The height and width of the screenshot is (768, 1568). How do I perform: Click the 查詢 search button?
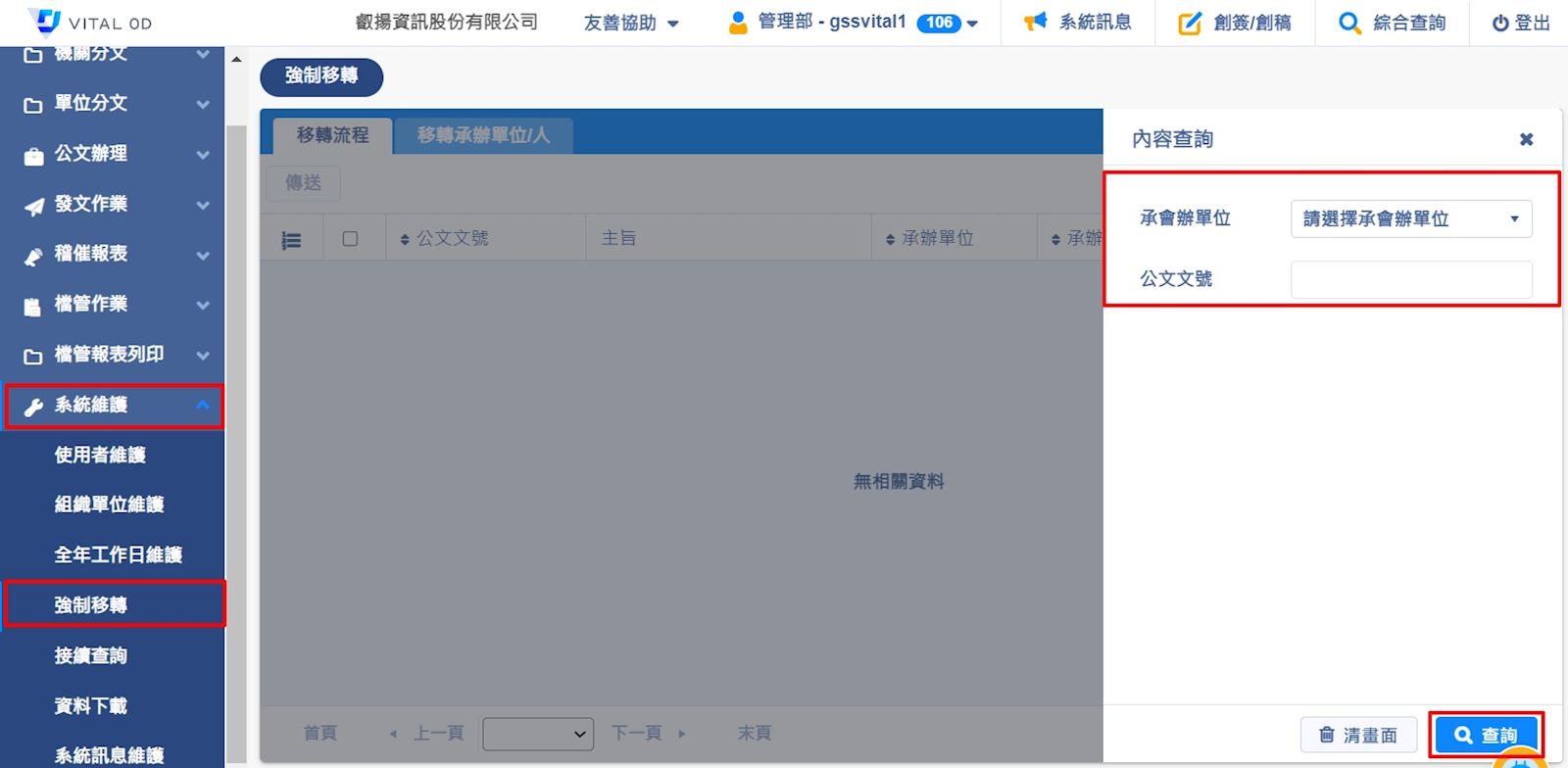pyautogui.click(x=1486, y=735)
